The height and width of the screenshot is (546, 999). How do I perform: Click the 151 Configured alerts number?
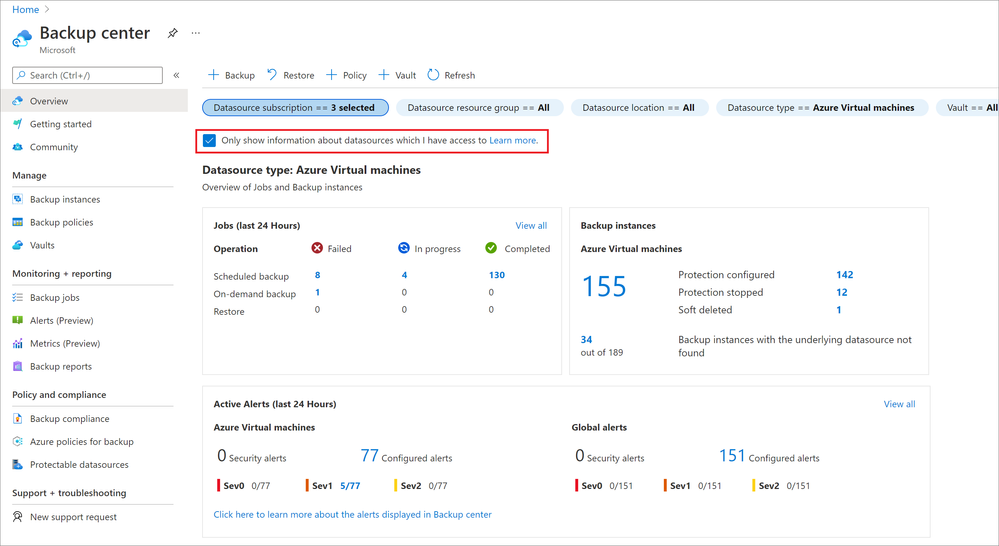coord(732,456)
